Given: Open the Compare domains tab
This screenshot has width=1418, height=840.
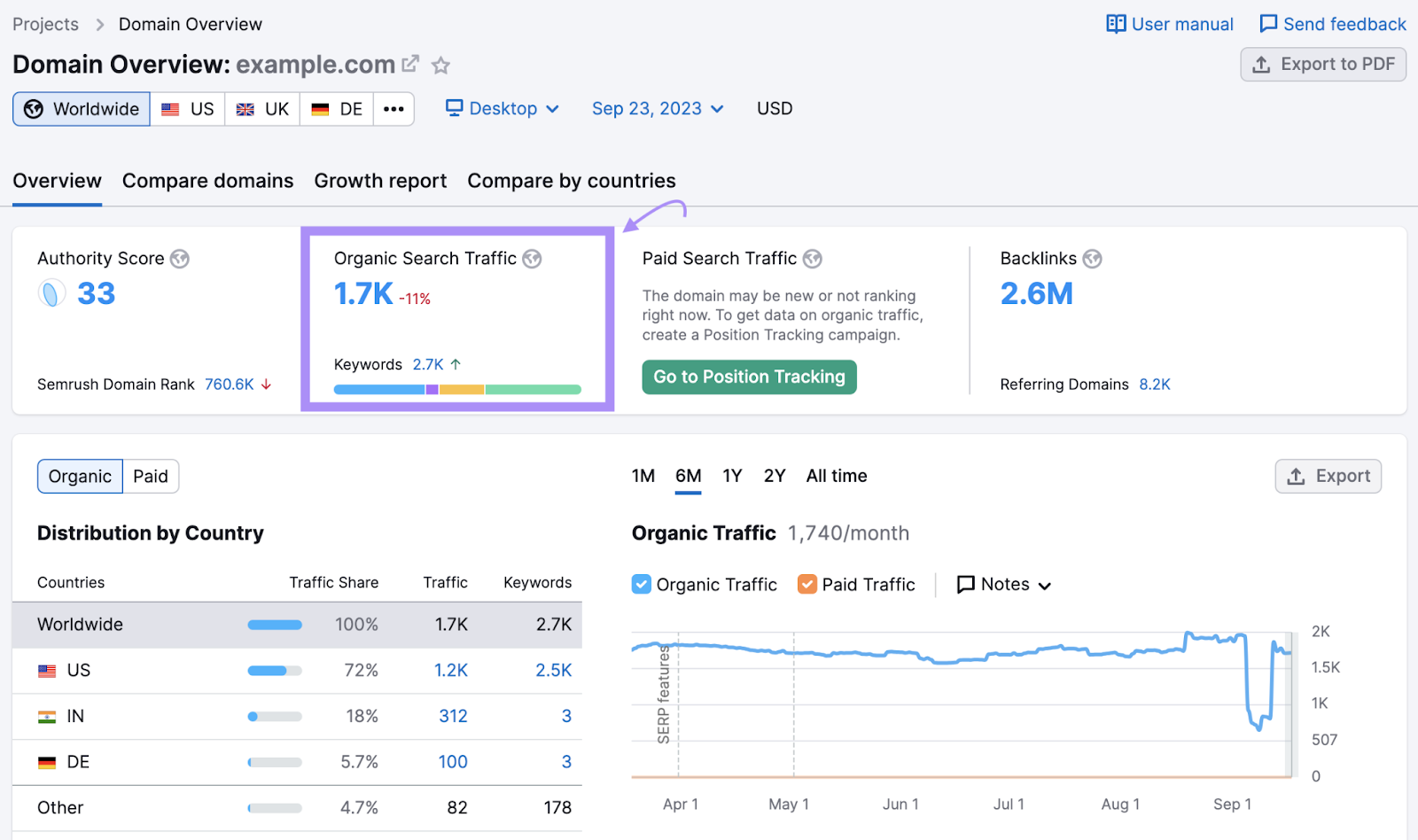Looking at the screenshot, I should [x=207, y=181].
